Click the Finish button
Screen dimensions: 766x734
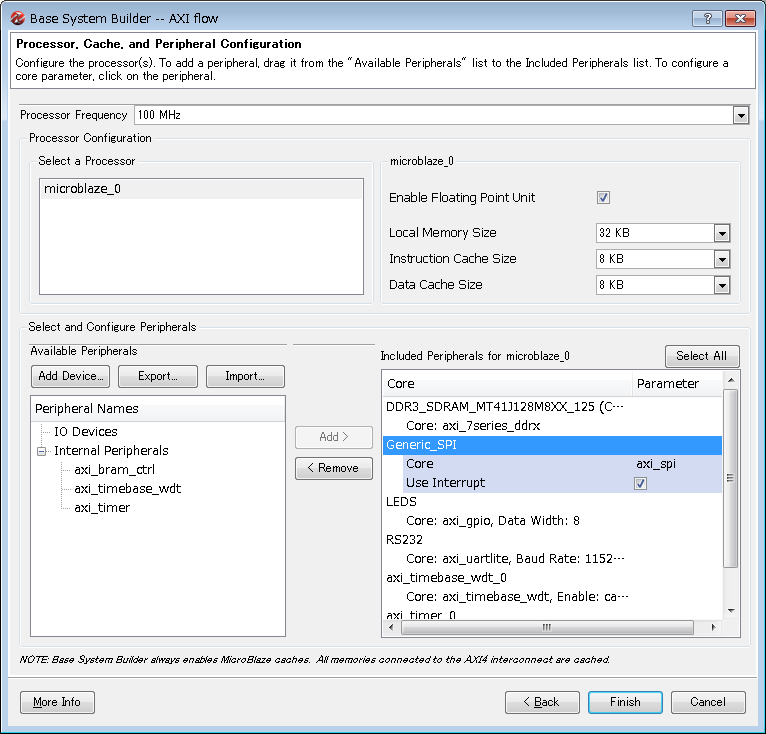click(x=625, y=702)
